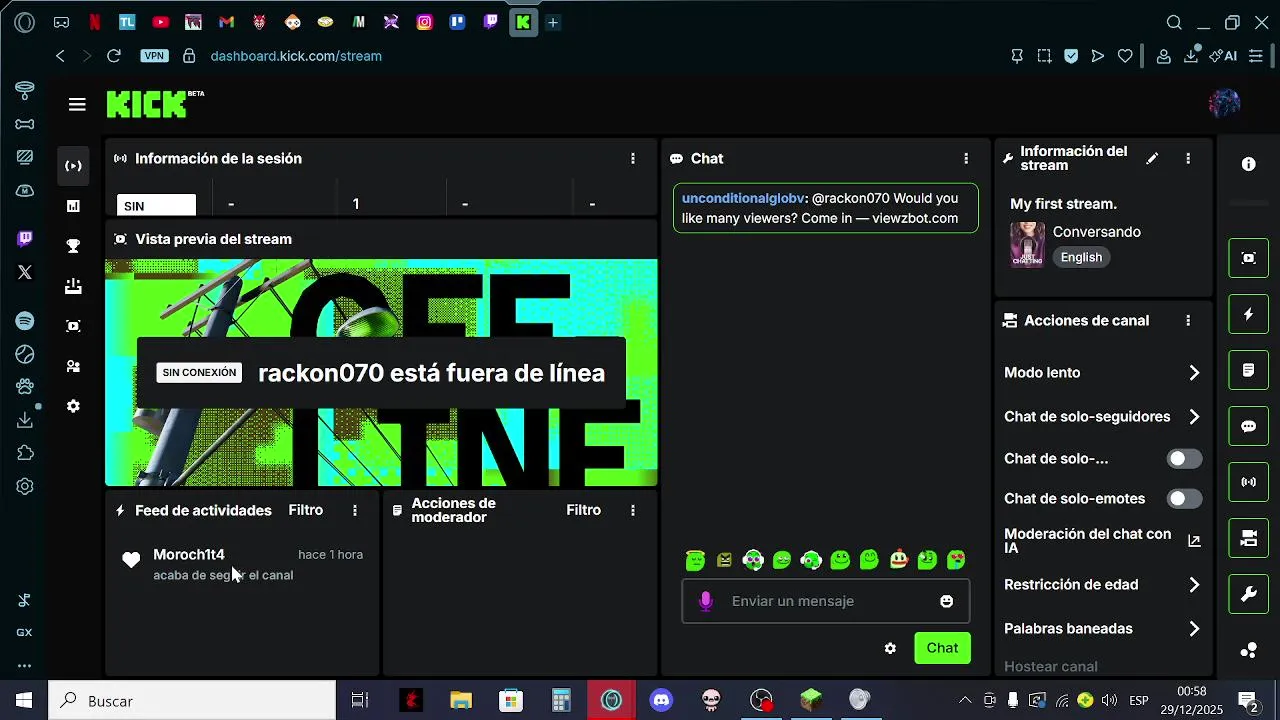1280x720 pixels.
Task: Click the SIN status badge in session info
Action: pyautogui.click(x=156, y=205)
